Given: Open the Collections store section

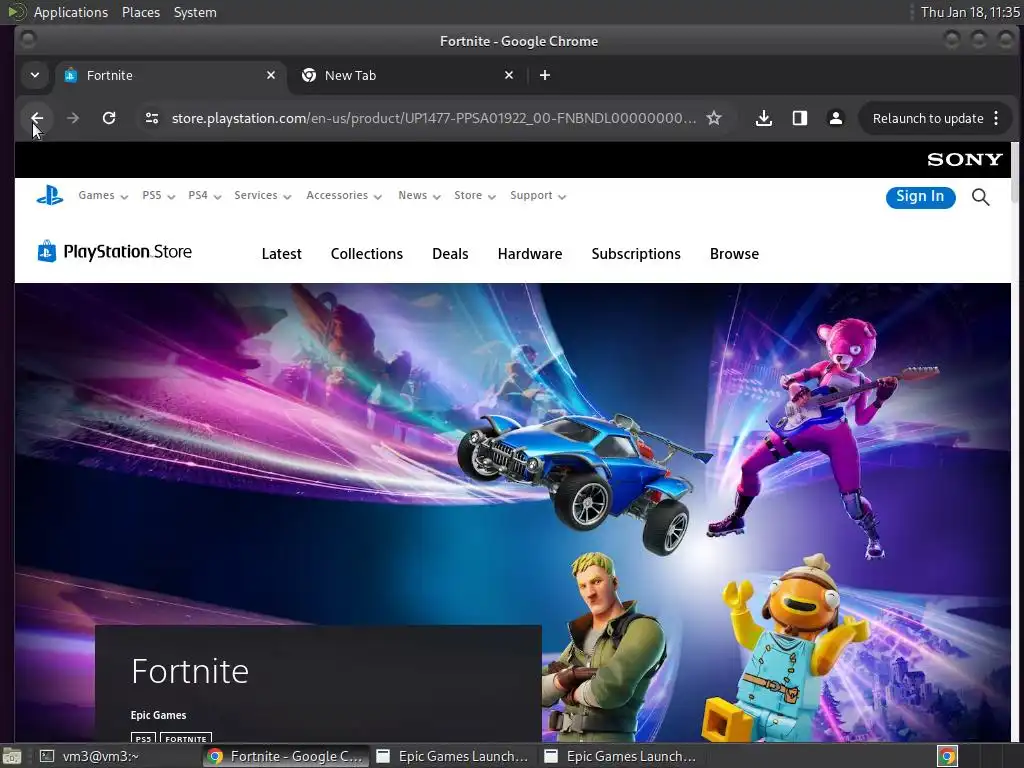Looking at the screenshot, I should point(366,254).
